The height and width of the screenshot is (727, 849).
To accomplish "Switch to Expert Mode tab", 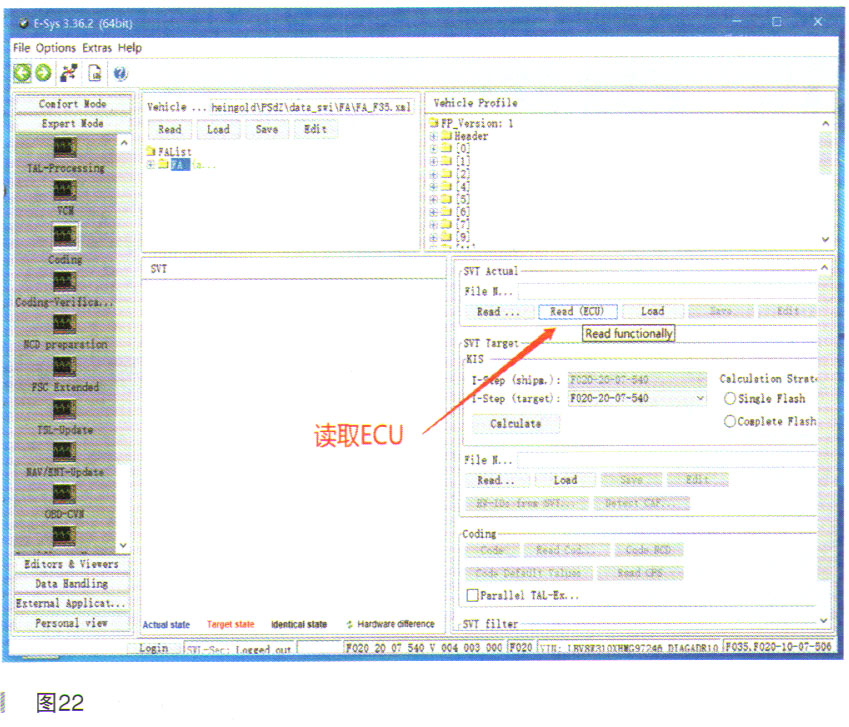I will click(x=73, y=123).
